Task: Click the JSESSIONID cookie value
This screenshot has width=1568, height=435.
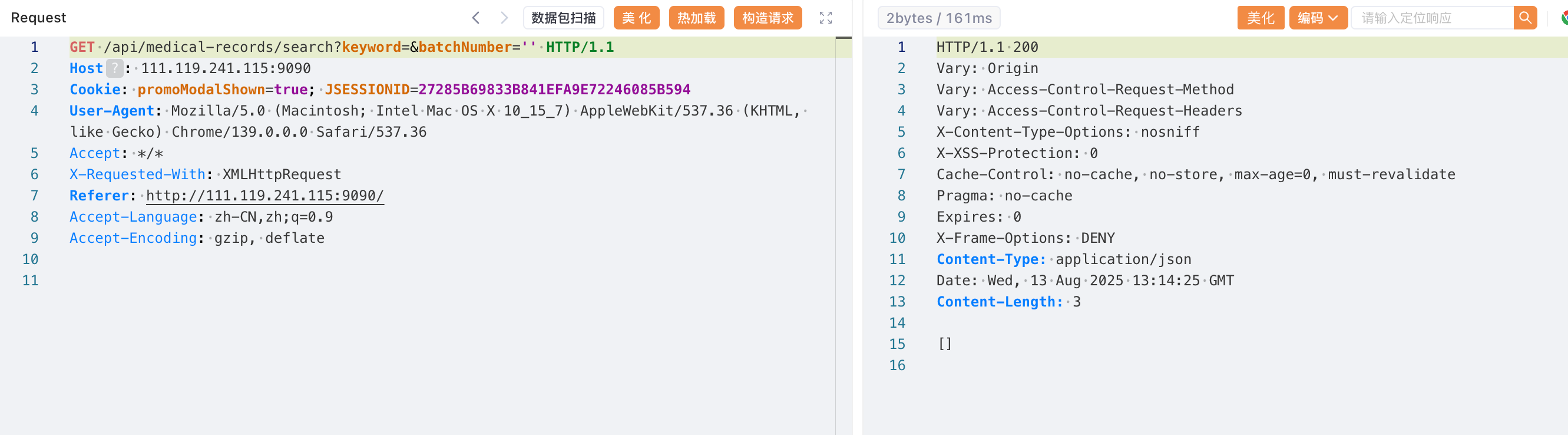Action: click(554, 90)
